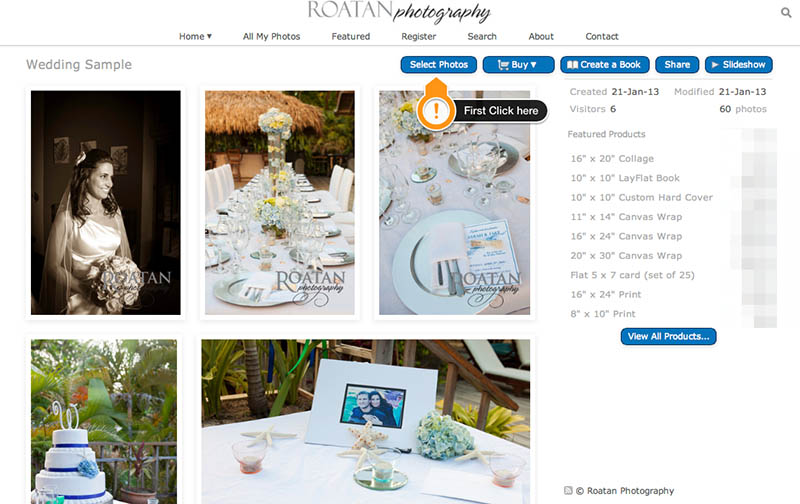800x504 pixels.
Task: Open the wedding cake photo thumbnail
Action: (104, 421)
